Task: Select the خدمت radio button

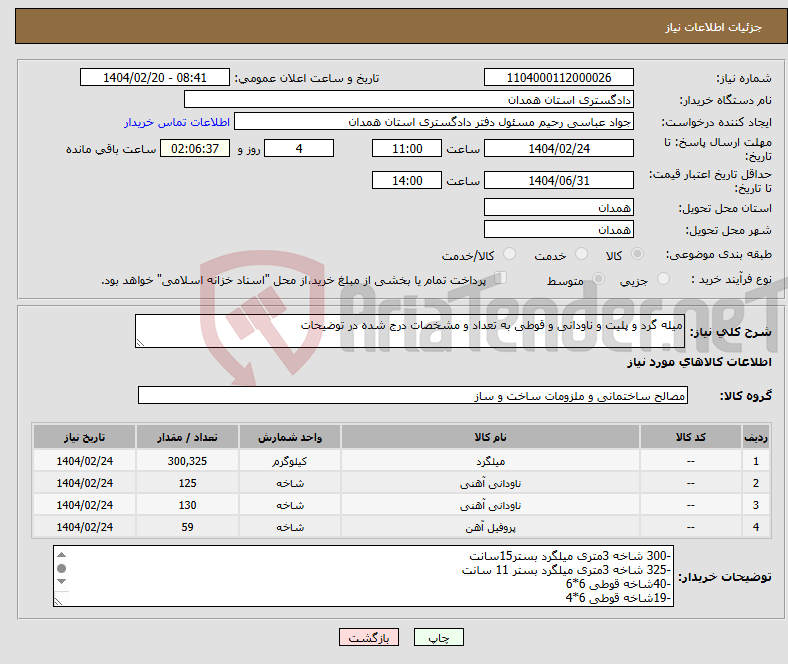Action: click(581, 254)
